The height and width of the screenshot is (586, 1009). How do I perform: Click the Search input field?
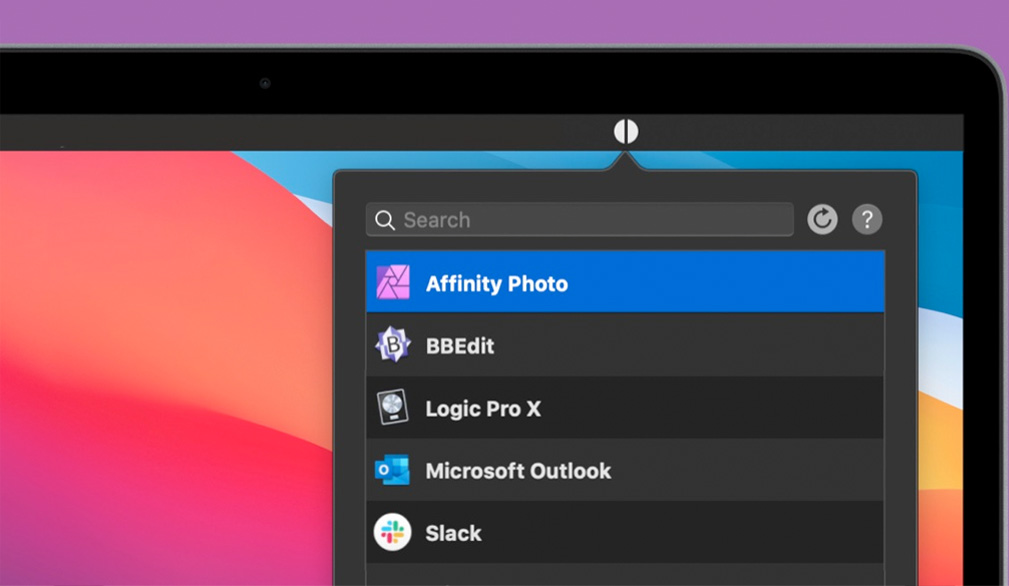coord(580,219)
